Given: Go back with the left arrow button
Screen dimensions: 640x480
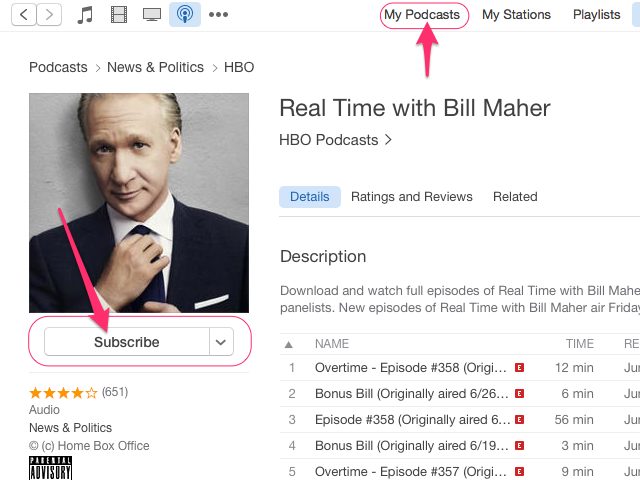Looking at the screenshot, I should click(x=24, y=15).
